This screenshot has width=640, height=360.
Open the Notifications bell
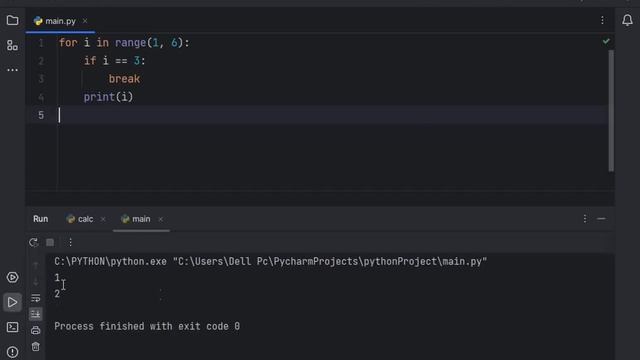[x=627, y=20]
